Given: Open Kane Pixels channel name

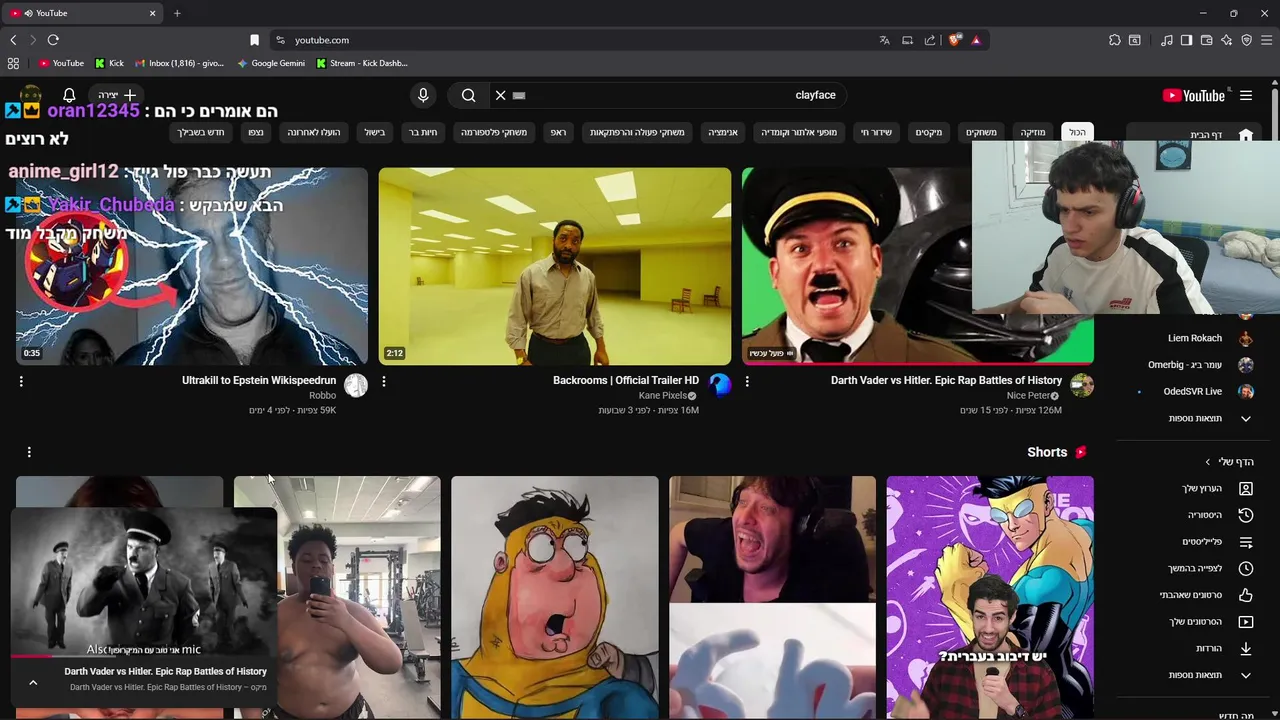Looking at the screenshot, I should click(x=663, y=396).
